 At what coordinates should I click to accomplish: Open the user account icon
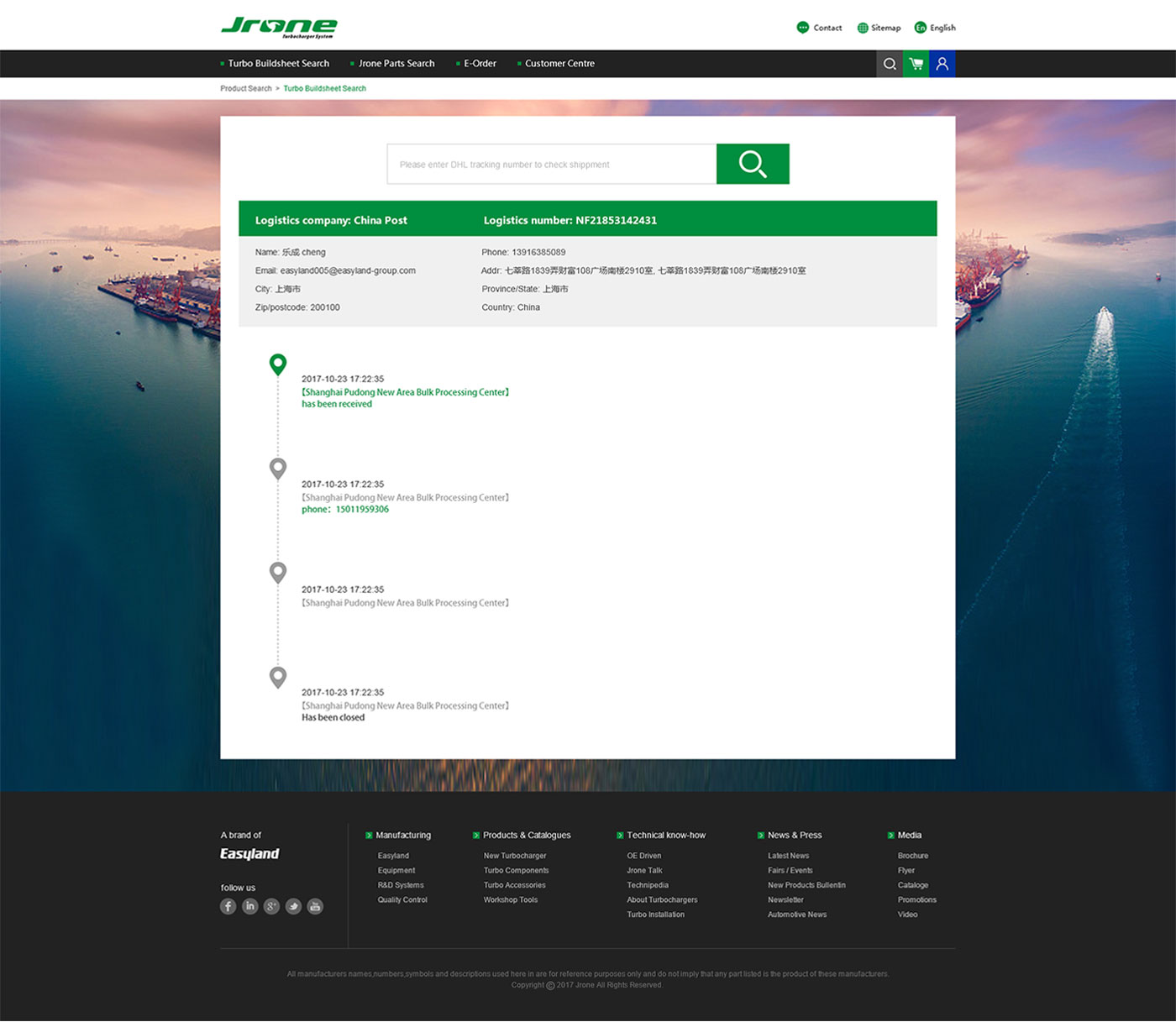(942, 64)
